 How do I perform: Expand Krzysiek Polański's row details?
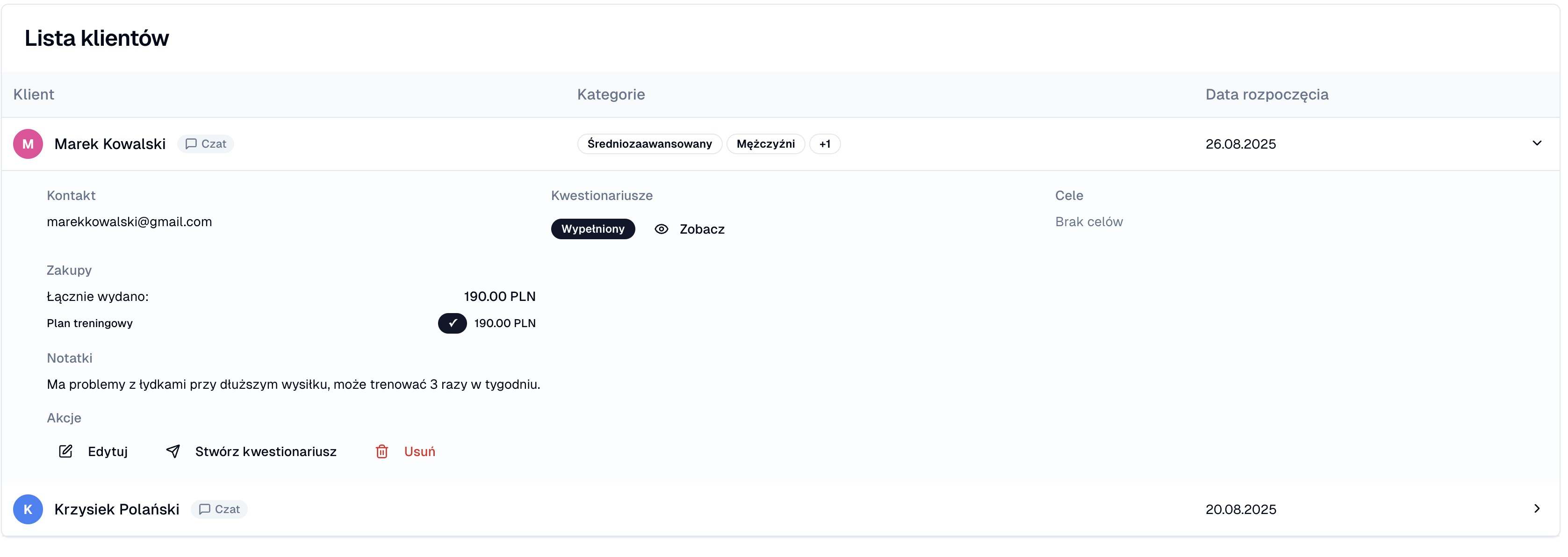coord(1536,509)
